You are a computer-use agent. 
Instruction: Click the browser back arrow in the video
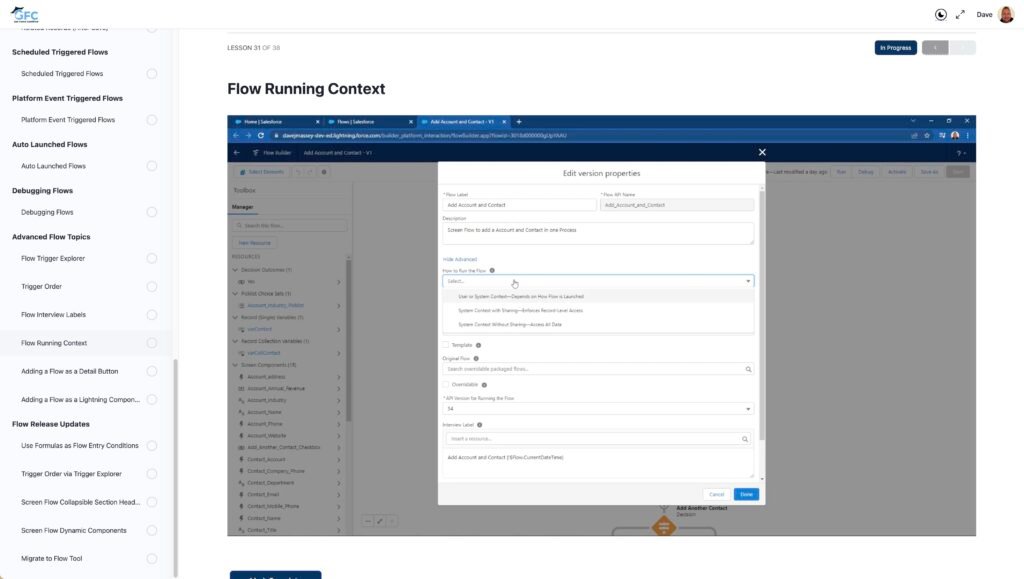click(x=236, y=135)
